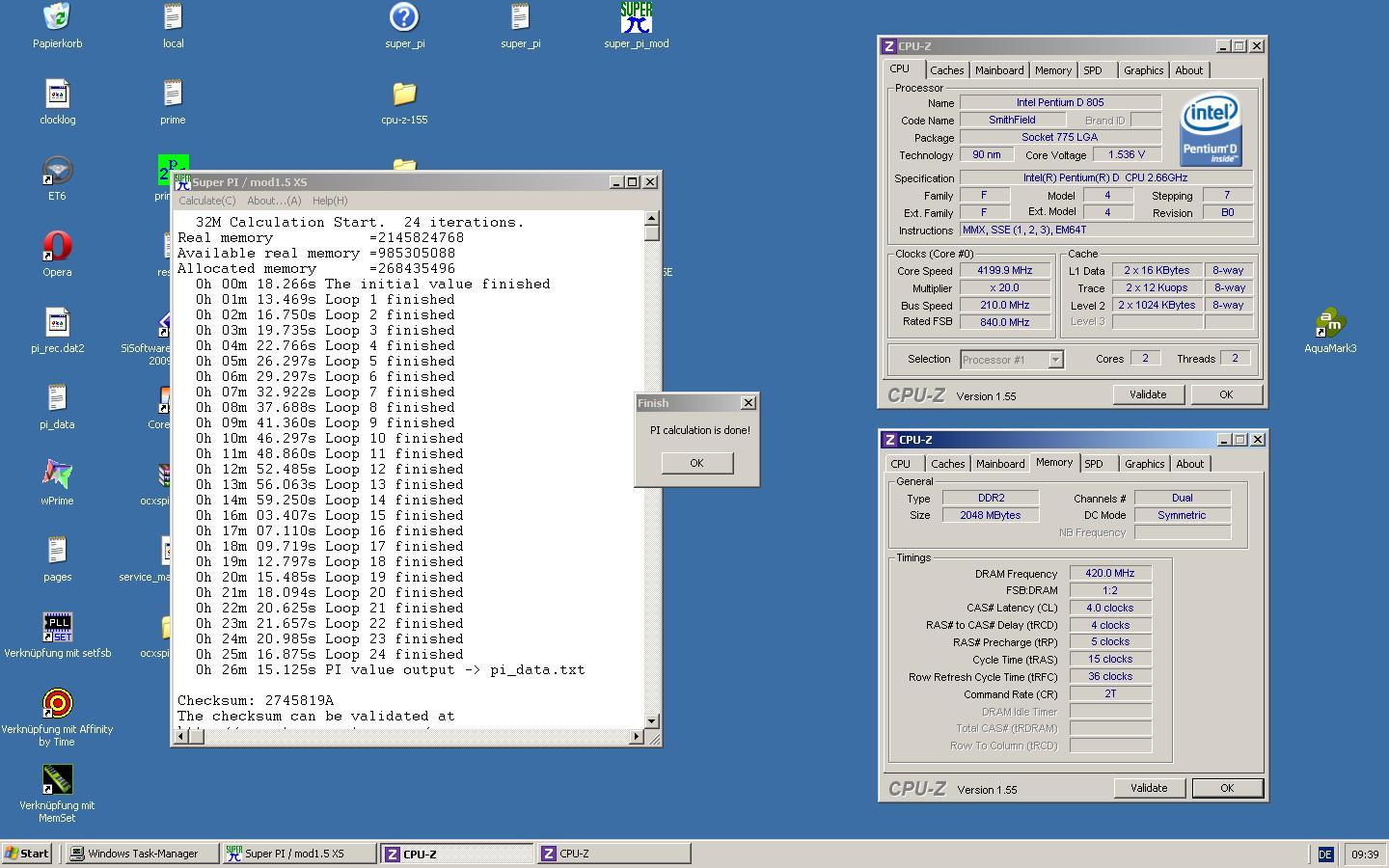Select the Core Speed 4199.9 MHz value
This screenshot has width=1389, height=868.
pyautogui.click(x=1004, y=271)
